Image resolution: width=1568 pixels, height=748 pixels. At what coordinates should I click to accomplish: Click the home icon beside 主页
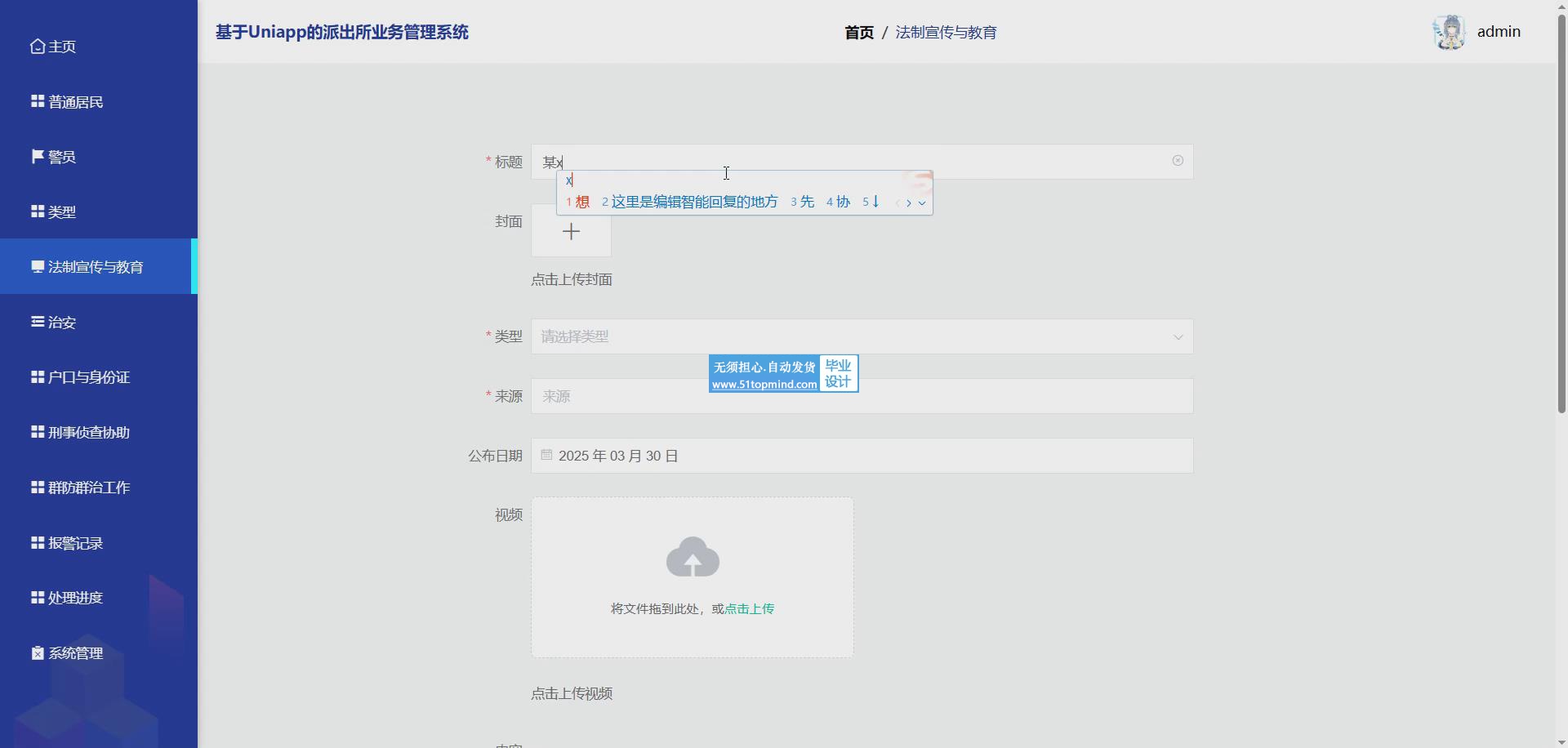point(38,47)
